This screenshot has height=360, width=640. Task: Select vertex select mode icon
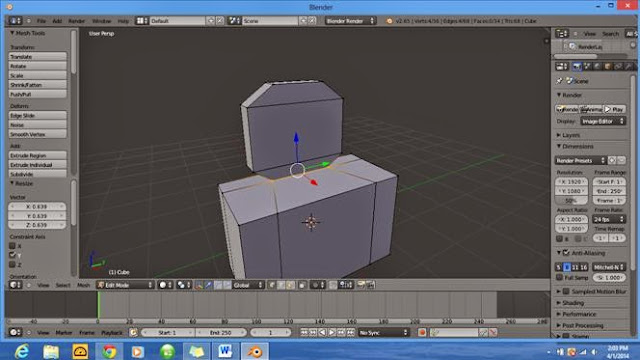coord(272,285)
